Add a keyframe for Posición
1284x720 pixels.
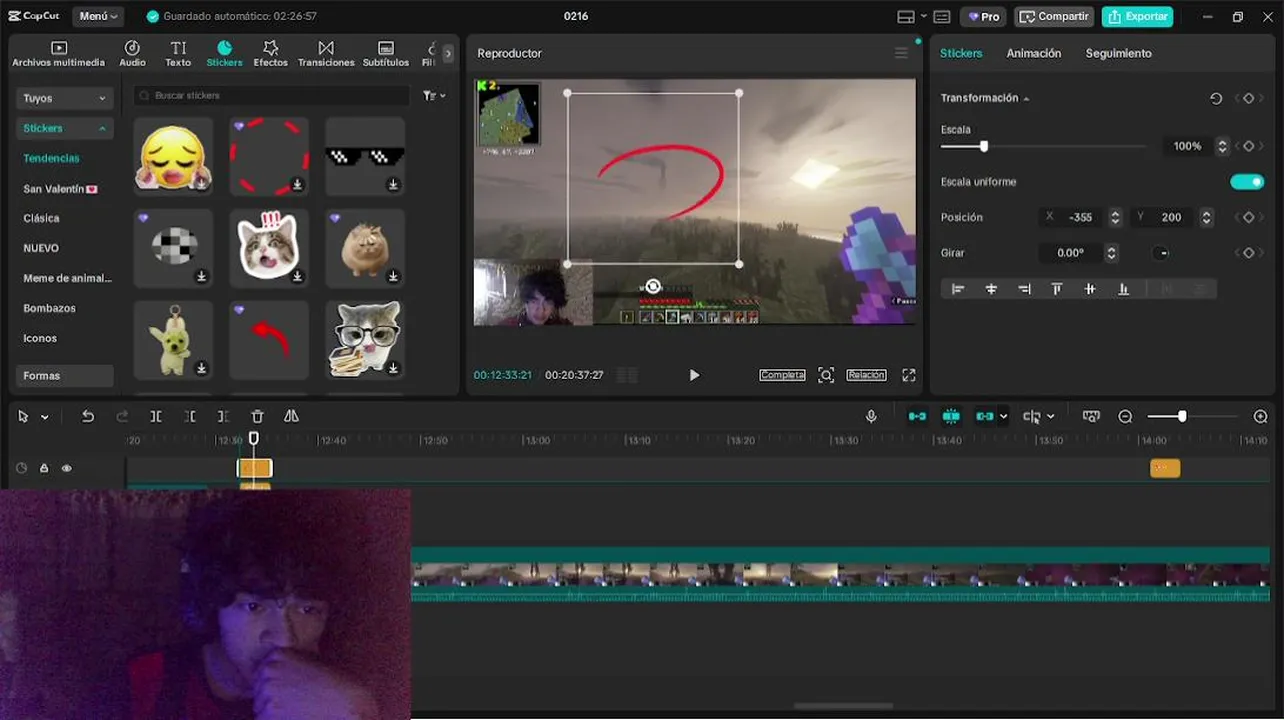1248,217
